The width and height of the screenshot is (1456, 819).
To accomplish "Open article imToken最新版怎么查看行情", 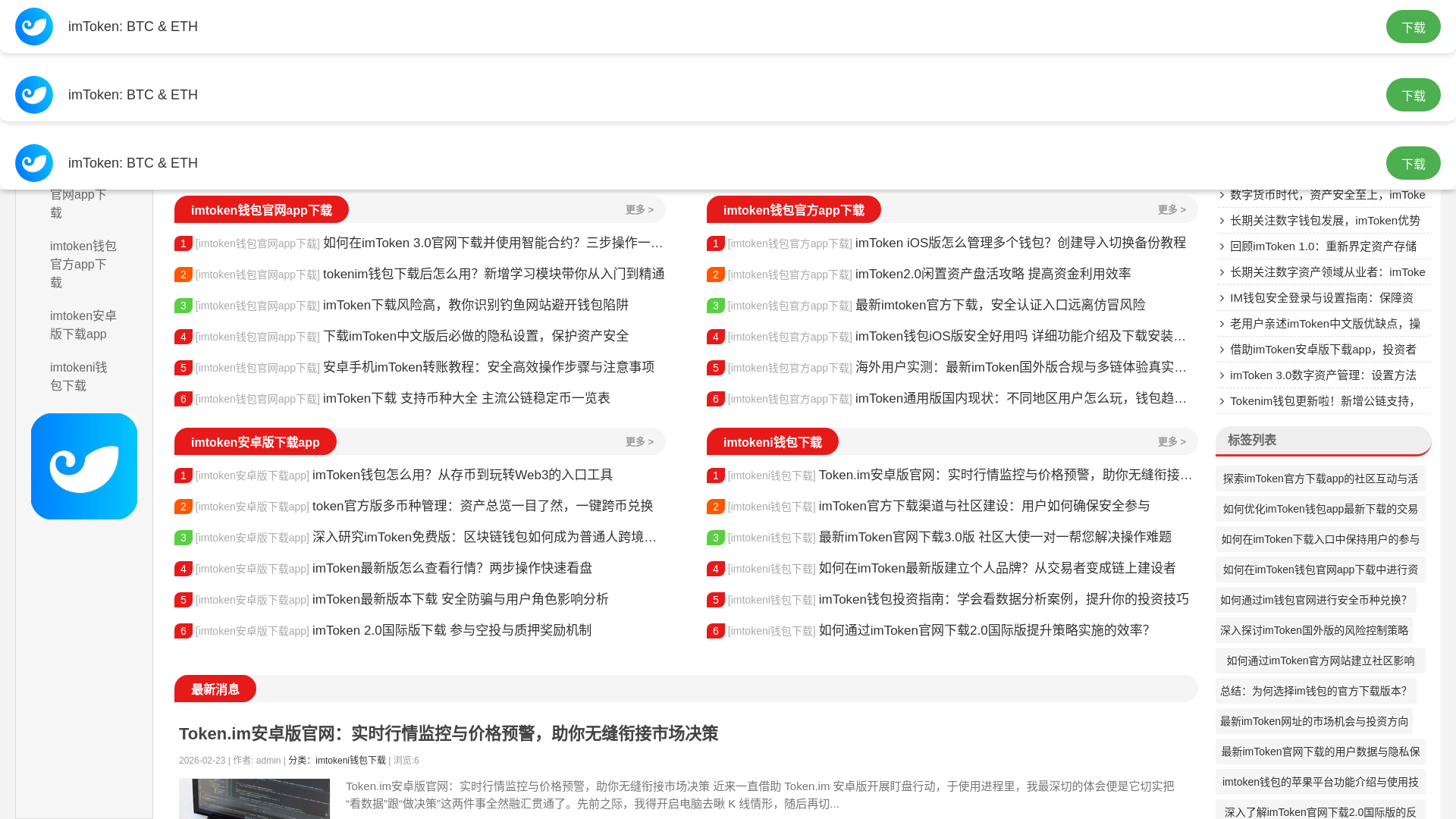I will [x=452, y=568].
